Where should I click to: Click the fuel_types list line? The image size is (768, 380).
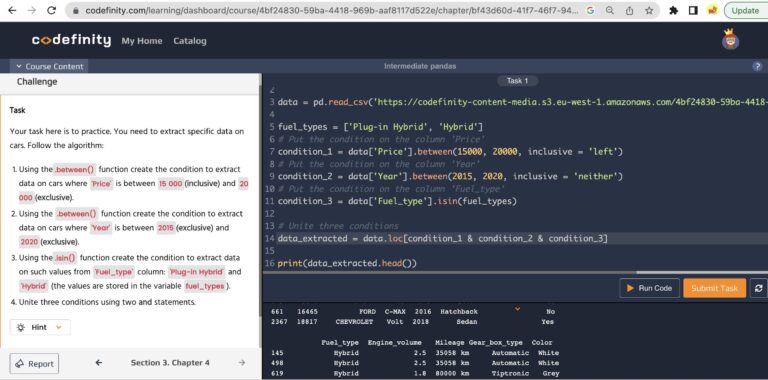[x=381, y=127]
